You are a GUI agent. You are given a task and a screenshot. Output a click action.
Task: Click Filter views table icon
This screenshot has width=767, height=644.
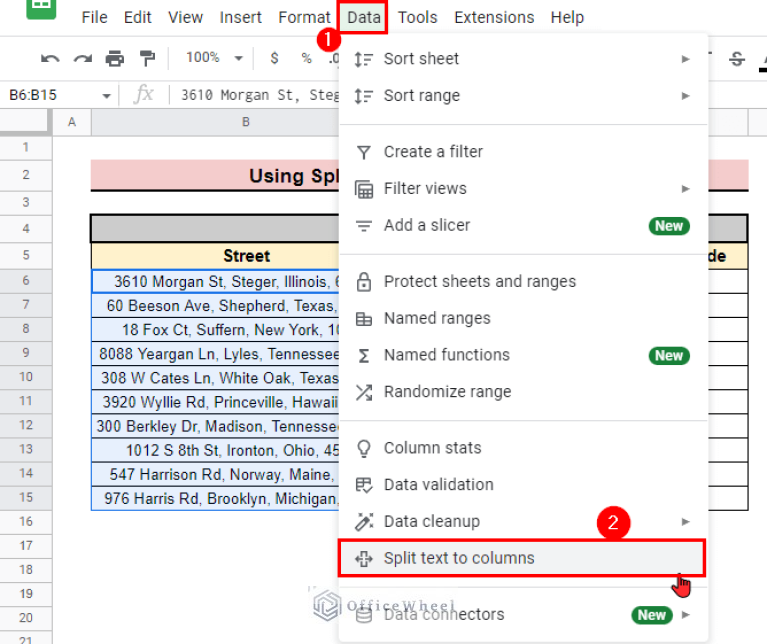[x=363, y=189]
